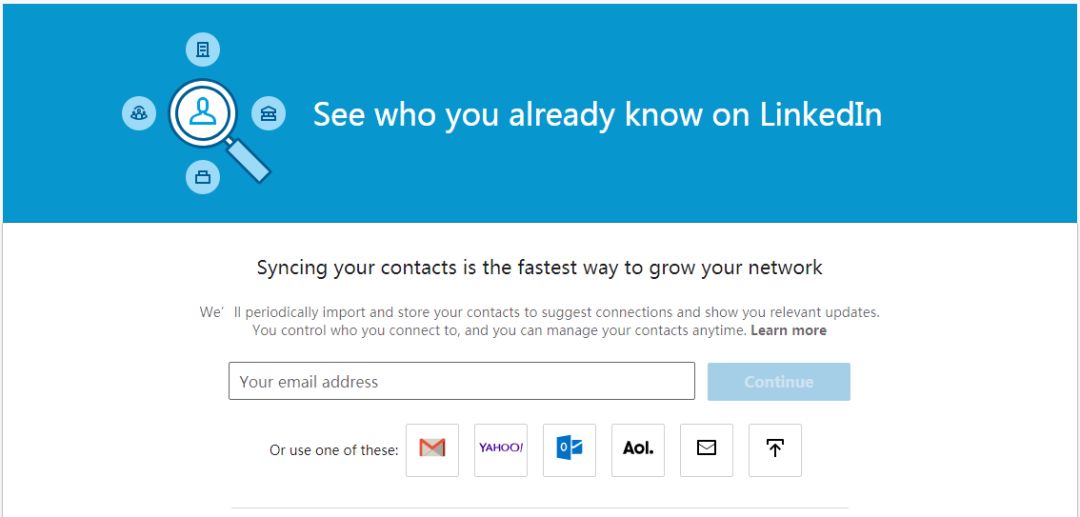Click the 'See who you already know' heading
The image size is (1080, 517).
(x=597, y=114)
